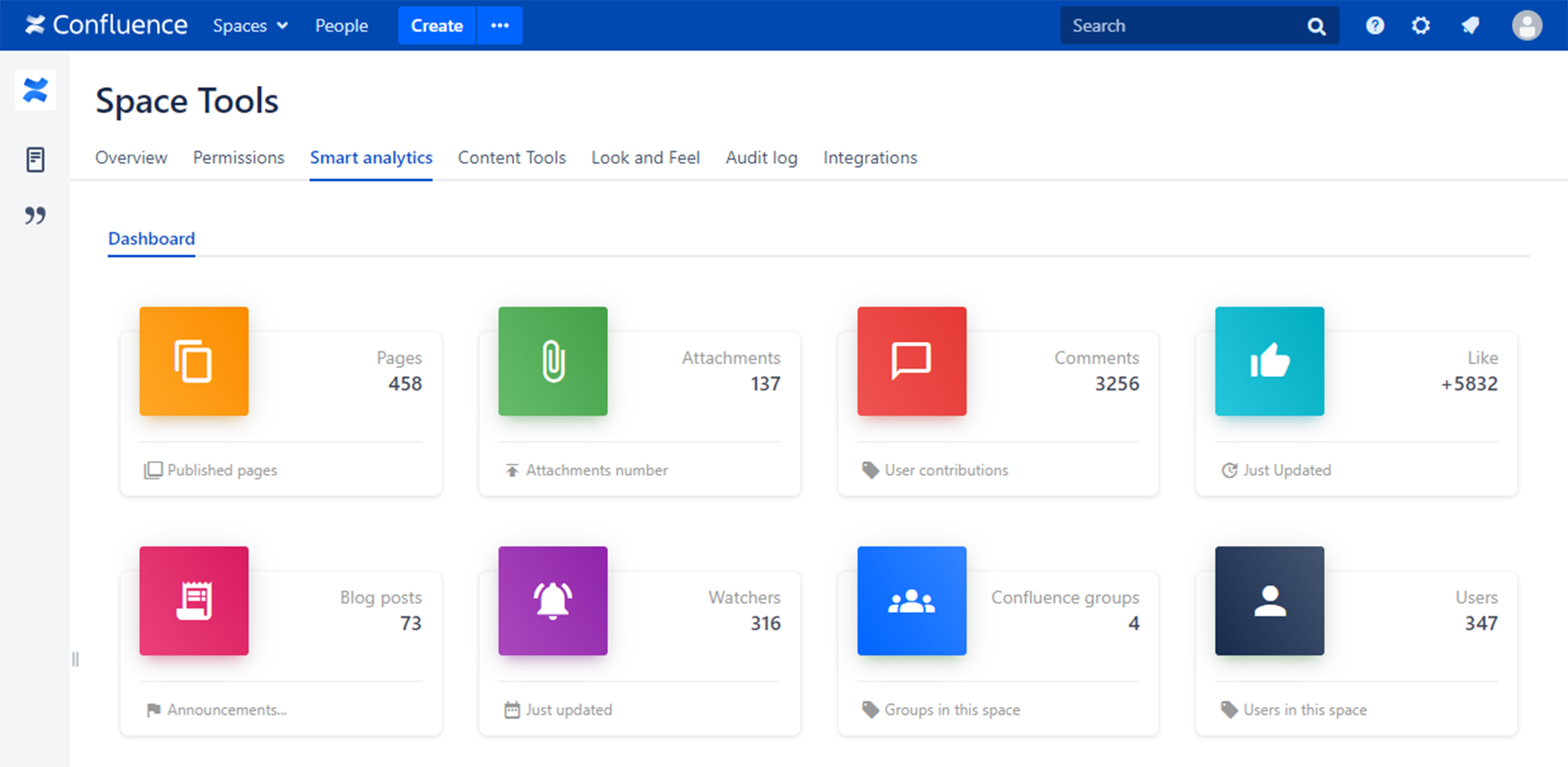
Task: Click the space logo in sidebar
Action: pos(35,89)
